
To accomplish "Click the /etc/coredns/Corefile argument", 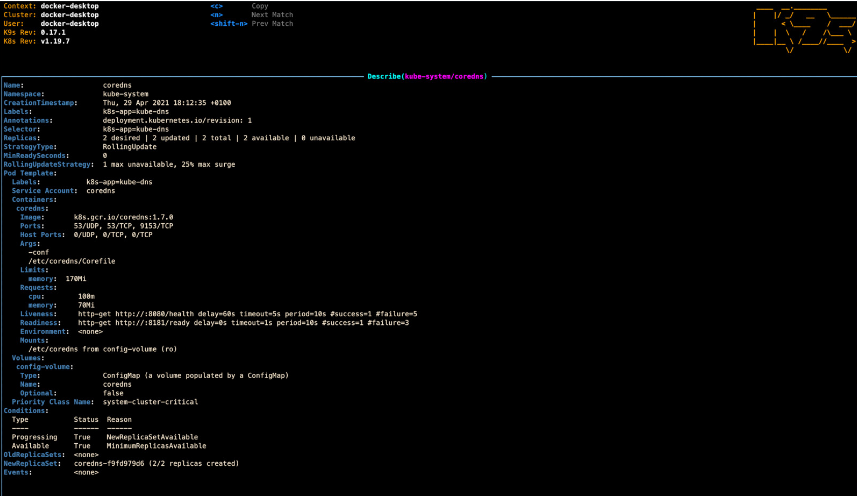I will [x=72, y=261].
